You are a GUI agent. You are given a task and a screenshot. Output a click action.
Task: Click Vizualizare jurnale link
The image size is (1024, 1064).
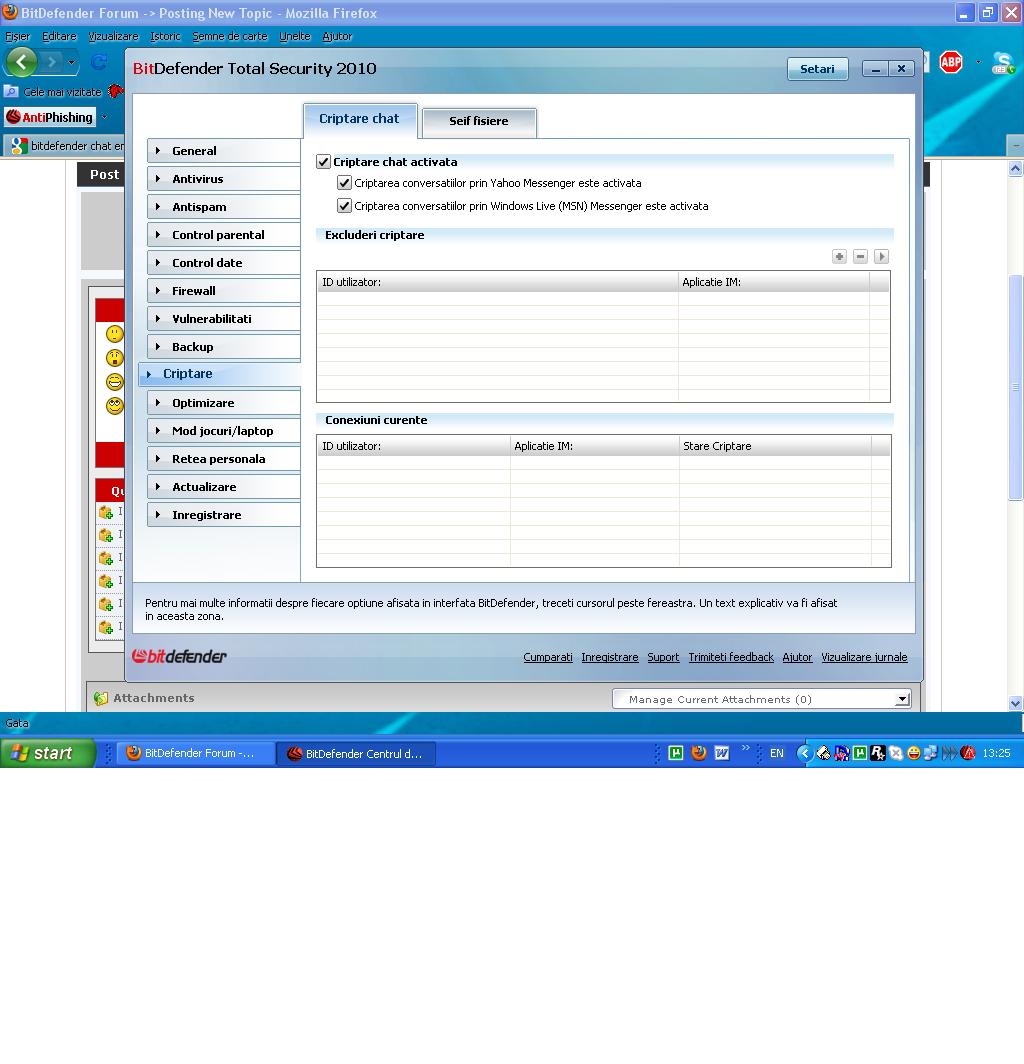864,657
